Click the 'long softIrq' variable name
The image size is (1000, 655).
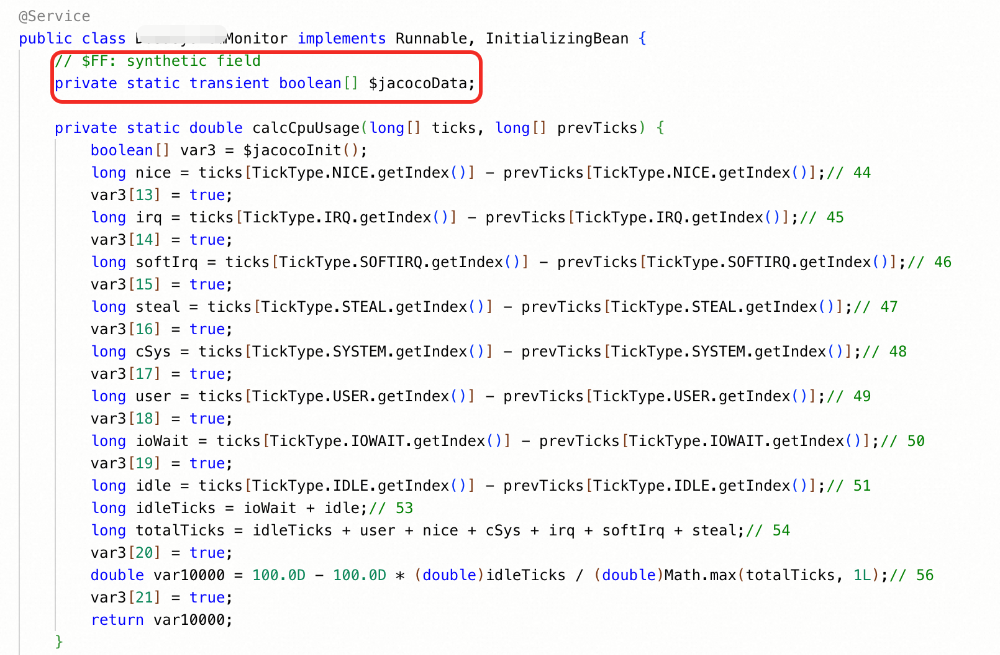coord(166,262)
